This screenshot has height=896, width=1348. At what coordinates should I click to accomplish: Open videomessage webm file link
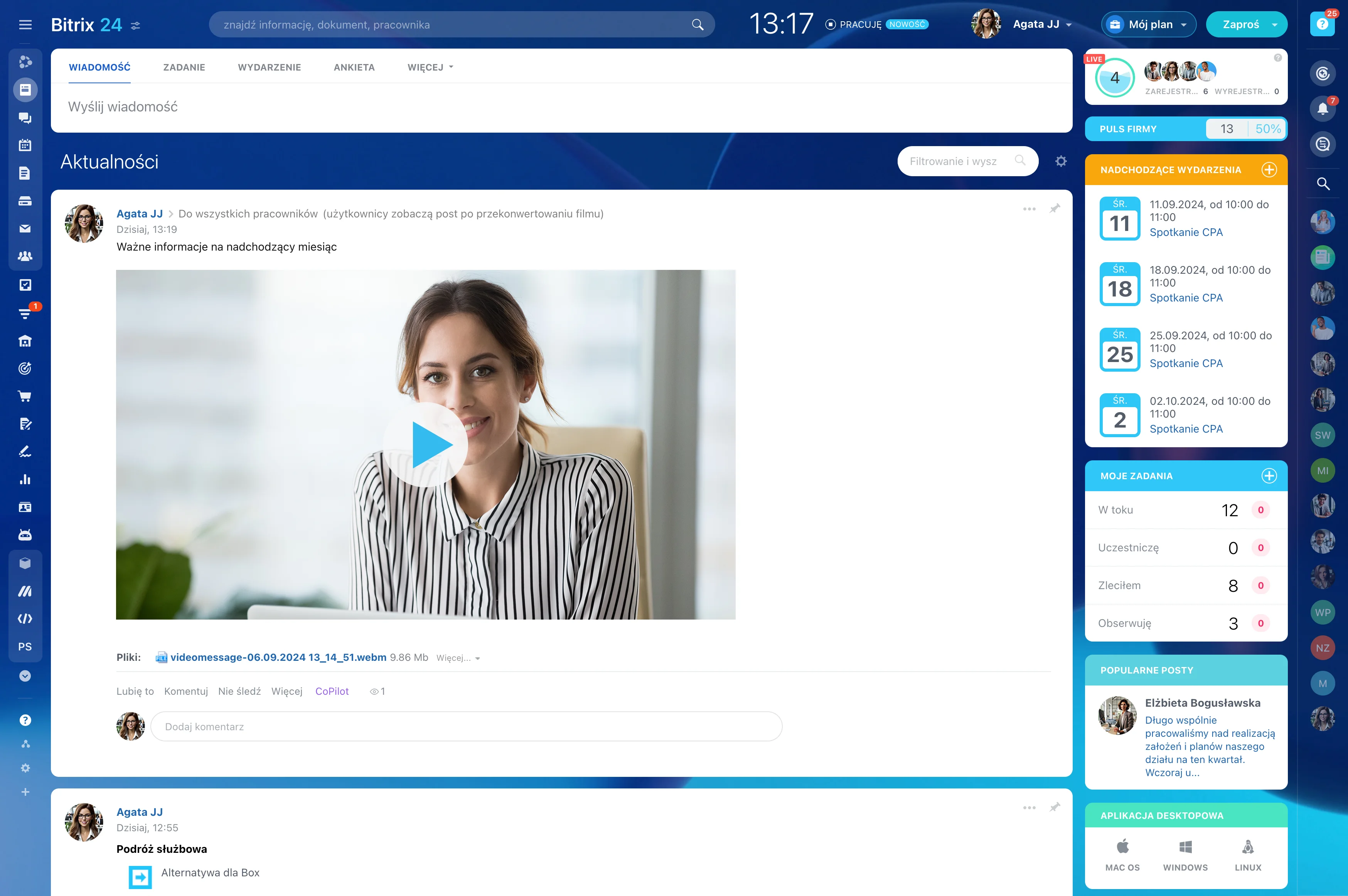click(x=278, y=657)
